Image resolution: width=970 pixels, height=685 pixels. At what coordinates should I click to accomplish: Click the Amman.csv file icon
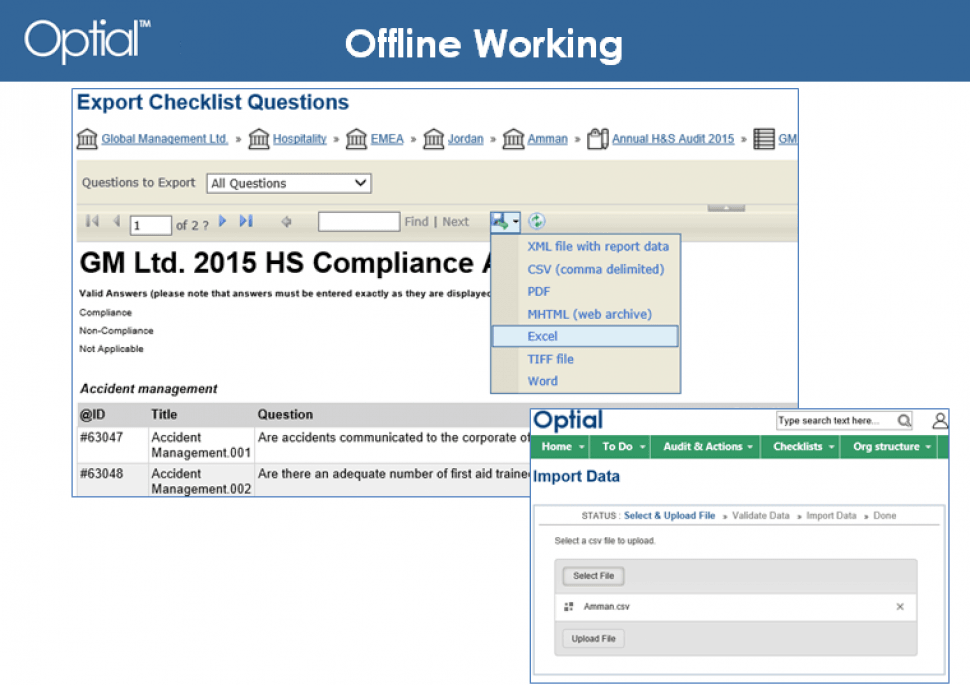pos(569,606)
